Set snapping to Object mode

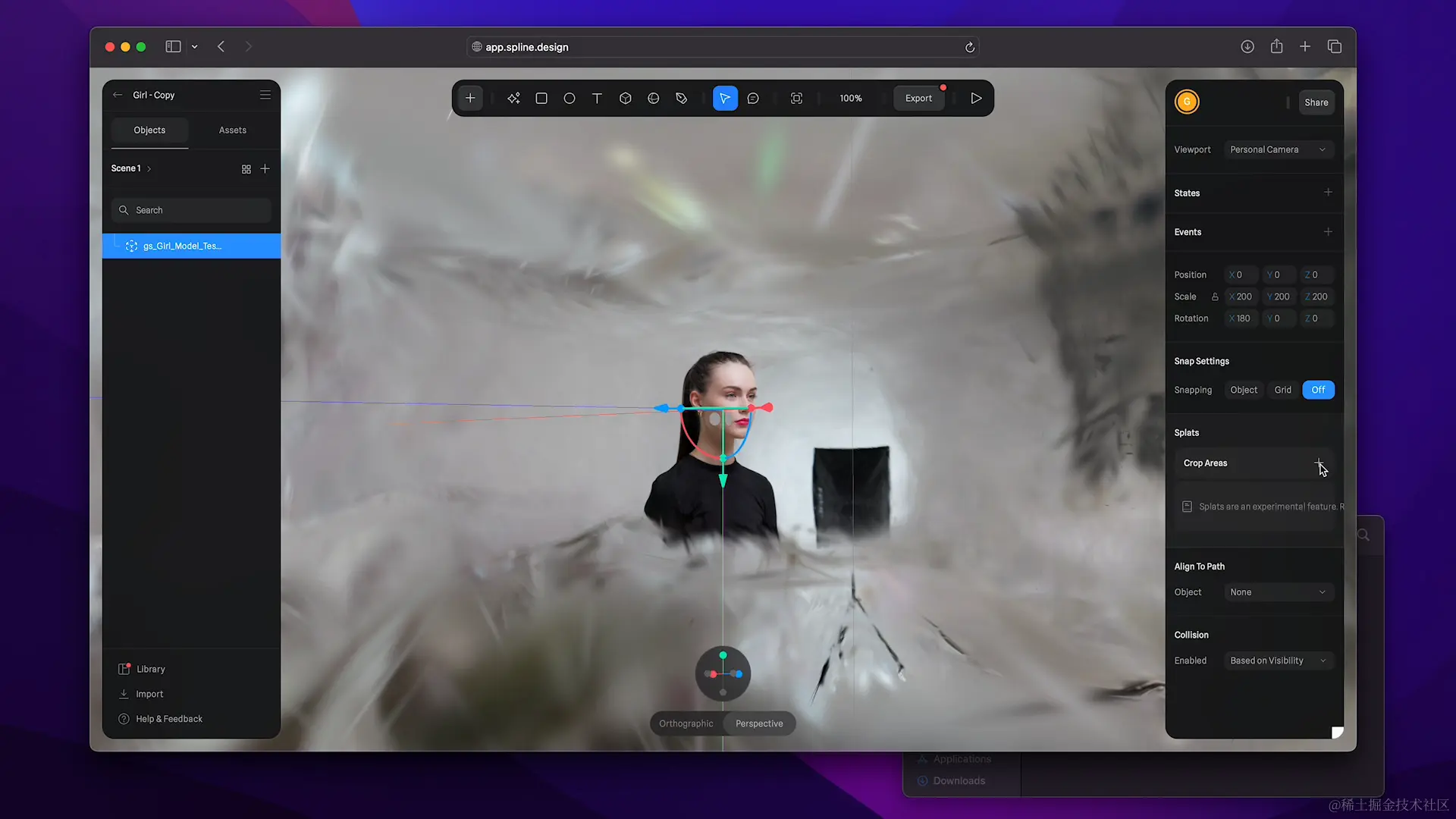click(x=1244, y=390)
